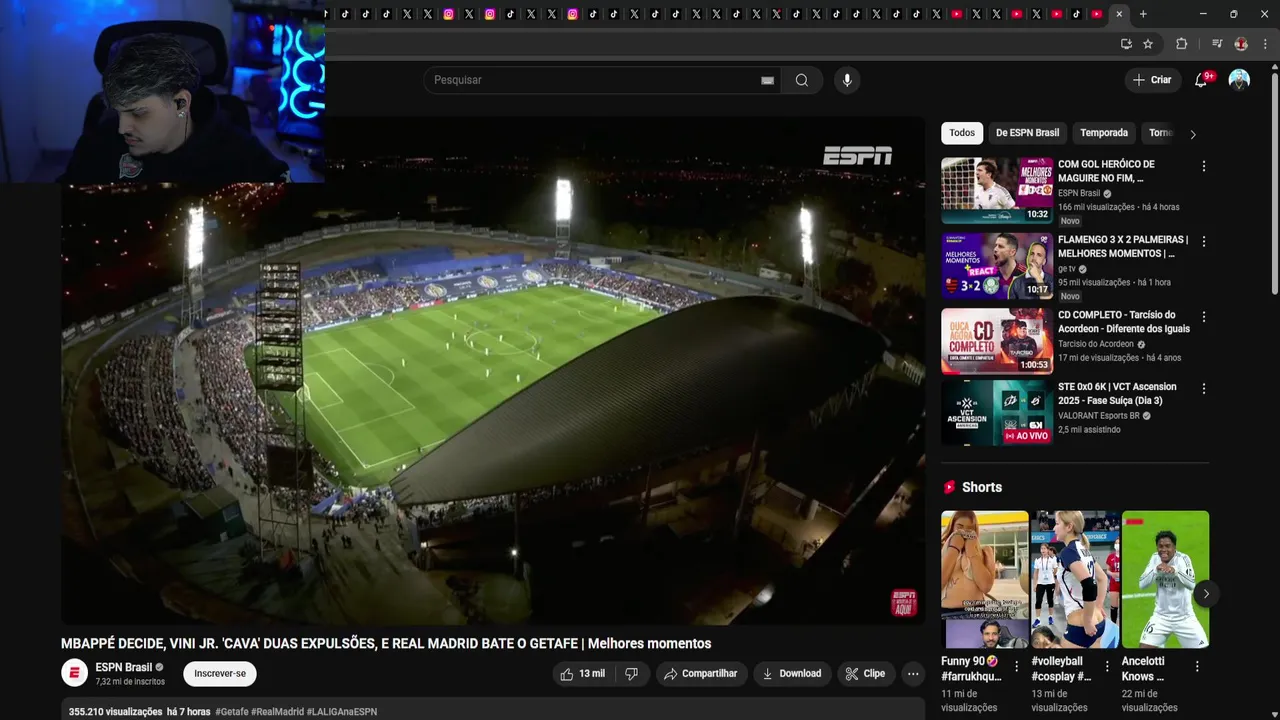
Task: Open title COM GOL HERÓICO DE MAGUIRE NO FIM
Action: point(1106,171)
